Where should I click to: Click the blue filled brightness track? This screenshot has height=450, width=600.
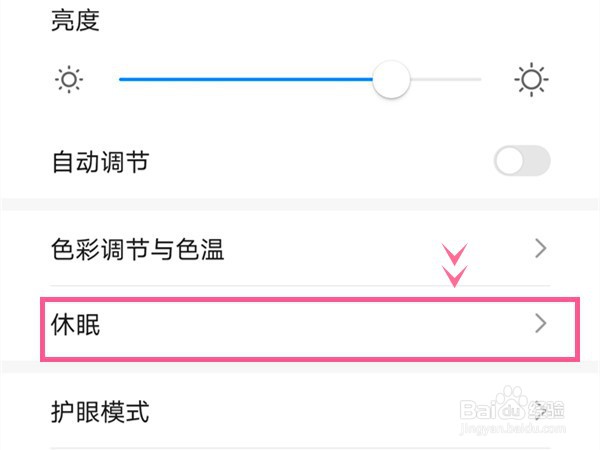pos(246,80)
